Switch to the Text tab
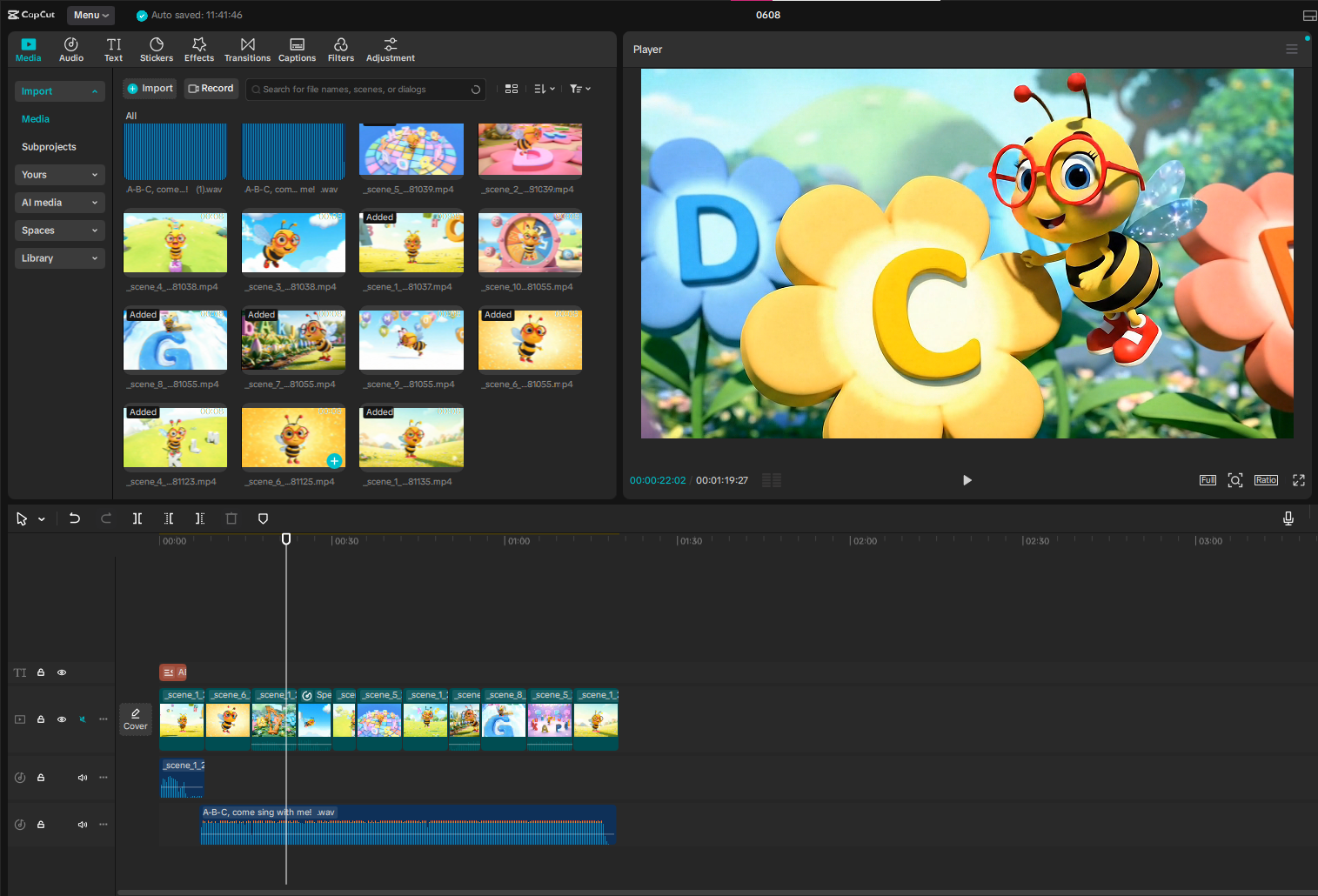Viewport: 1318px width, 896px height. tap(114, 50)
